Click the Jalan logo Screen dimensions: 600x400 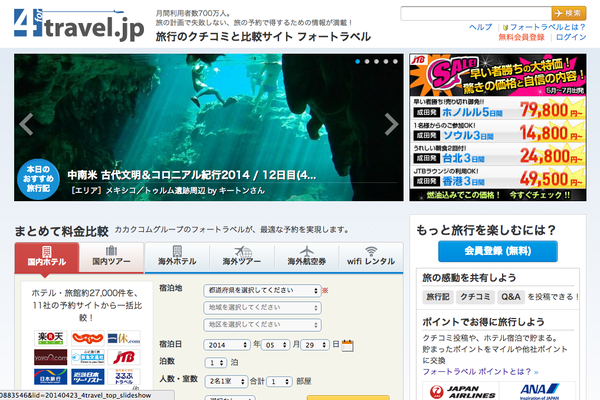pyautogui.click(x=87, y=338)
